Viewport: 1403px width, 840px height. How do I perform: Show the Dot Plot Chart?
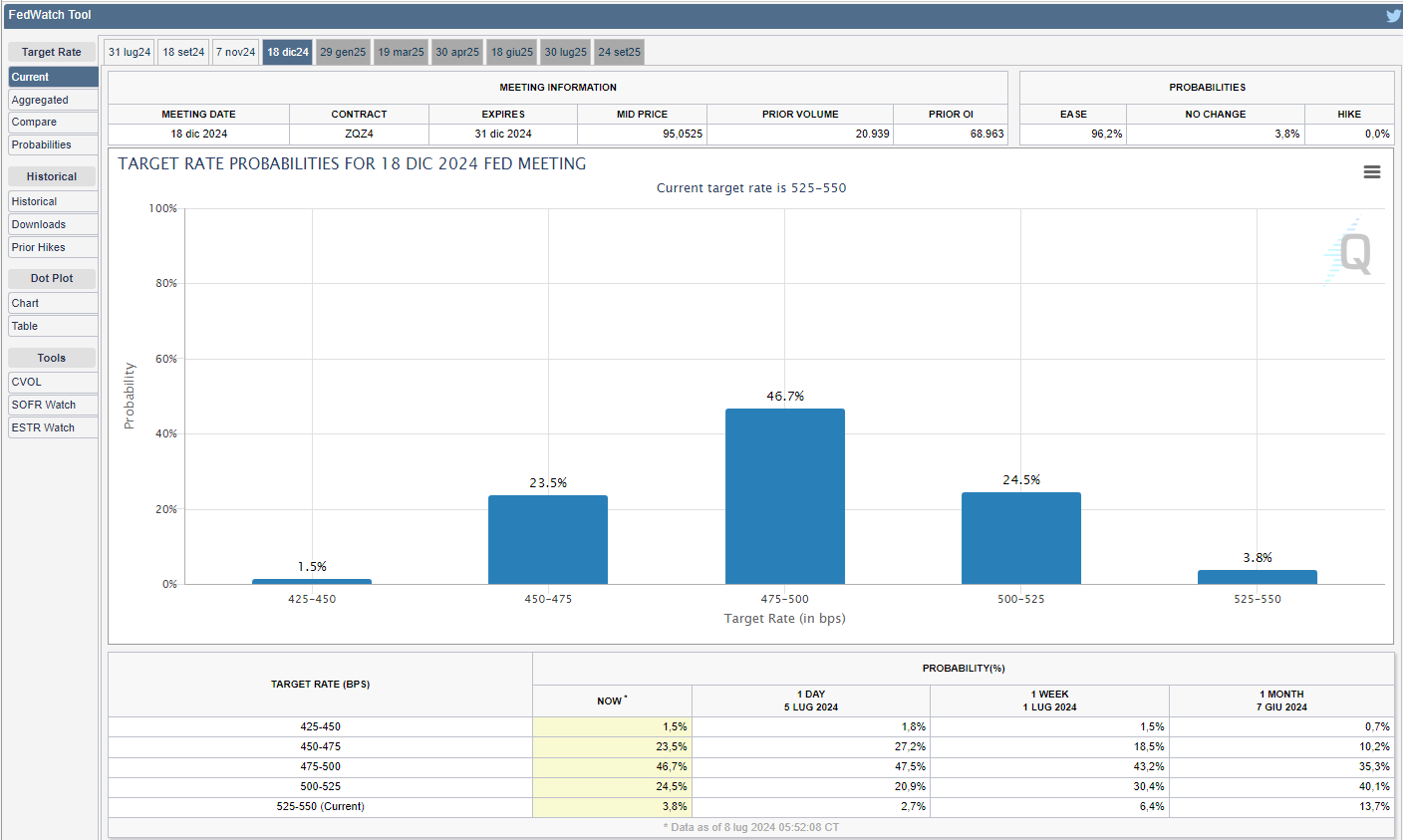[x=53, y=303]
